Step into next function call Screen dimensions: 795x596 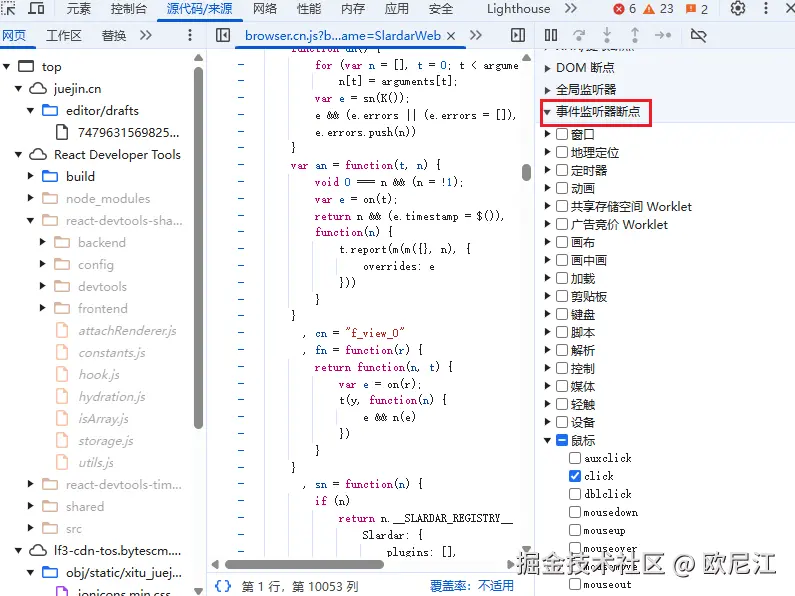point(607,35)
